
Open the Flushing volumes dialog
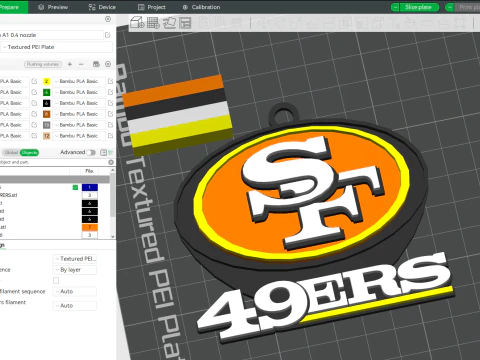click(43, 64)
